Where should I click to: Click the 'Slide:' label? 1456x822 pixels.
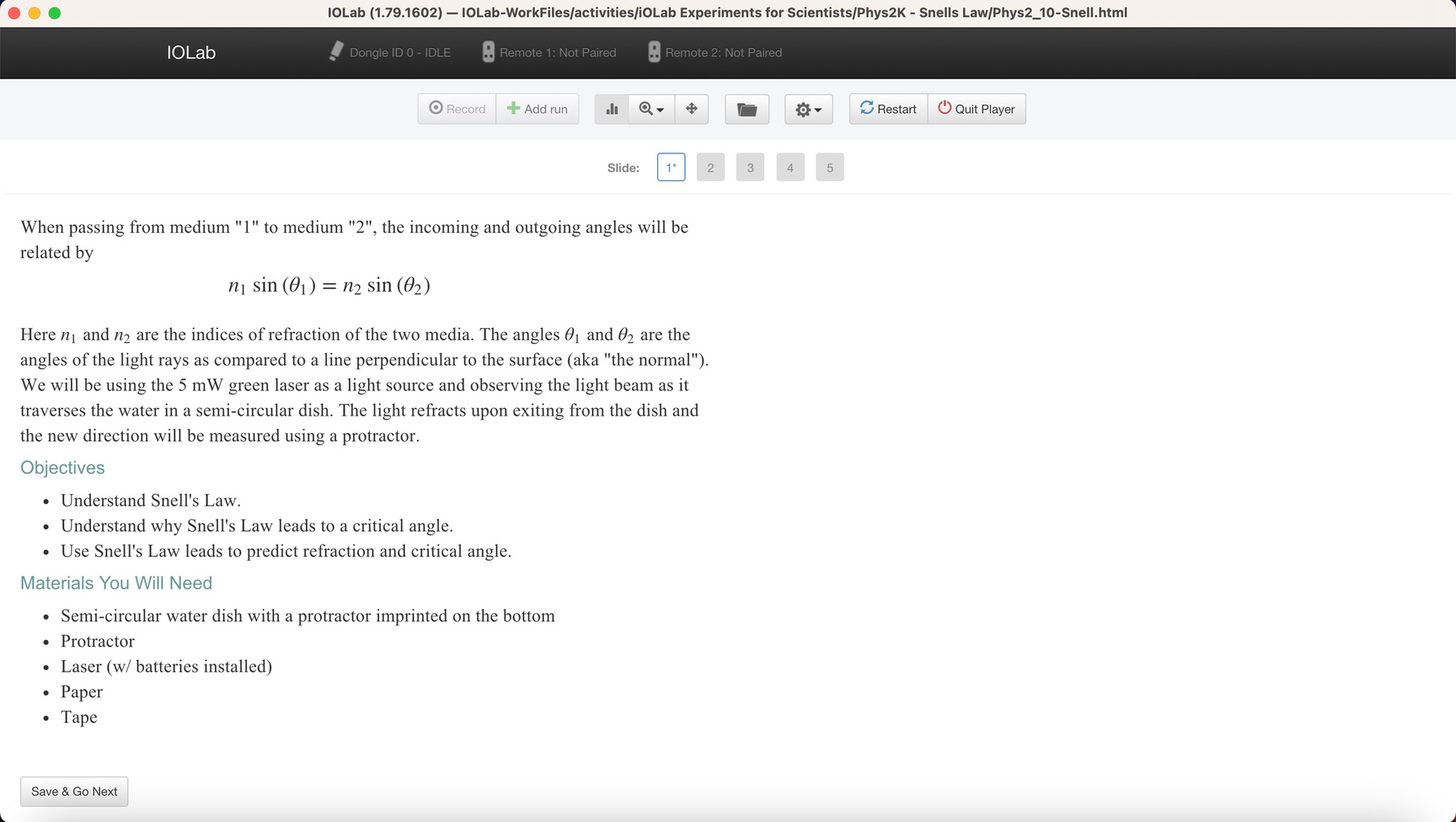624,168
